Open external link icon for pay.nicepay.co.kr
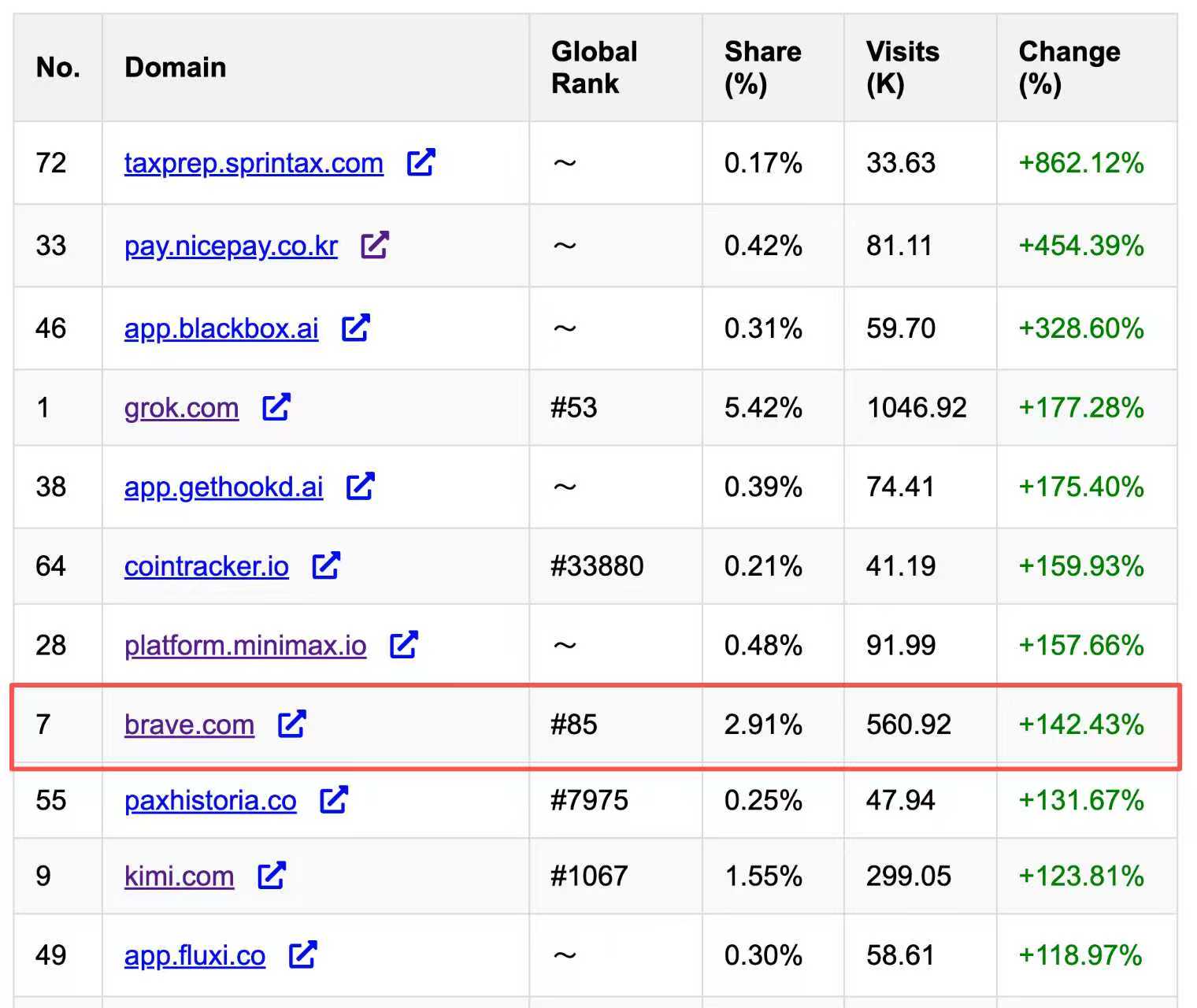This screenshot has height=1008, width=1197. (375, 245)
